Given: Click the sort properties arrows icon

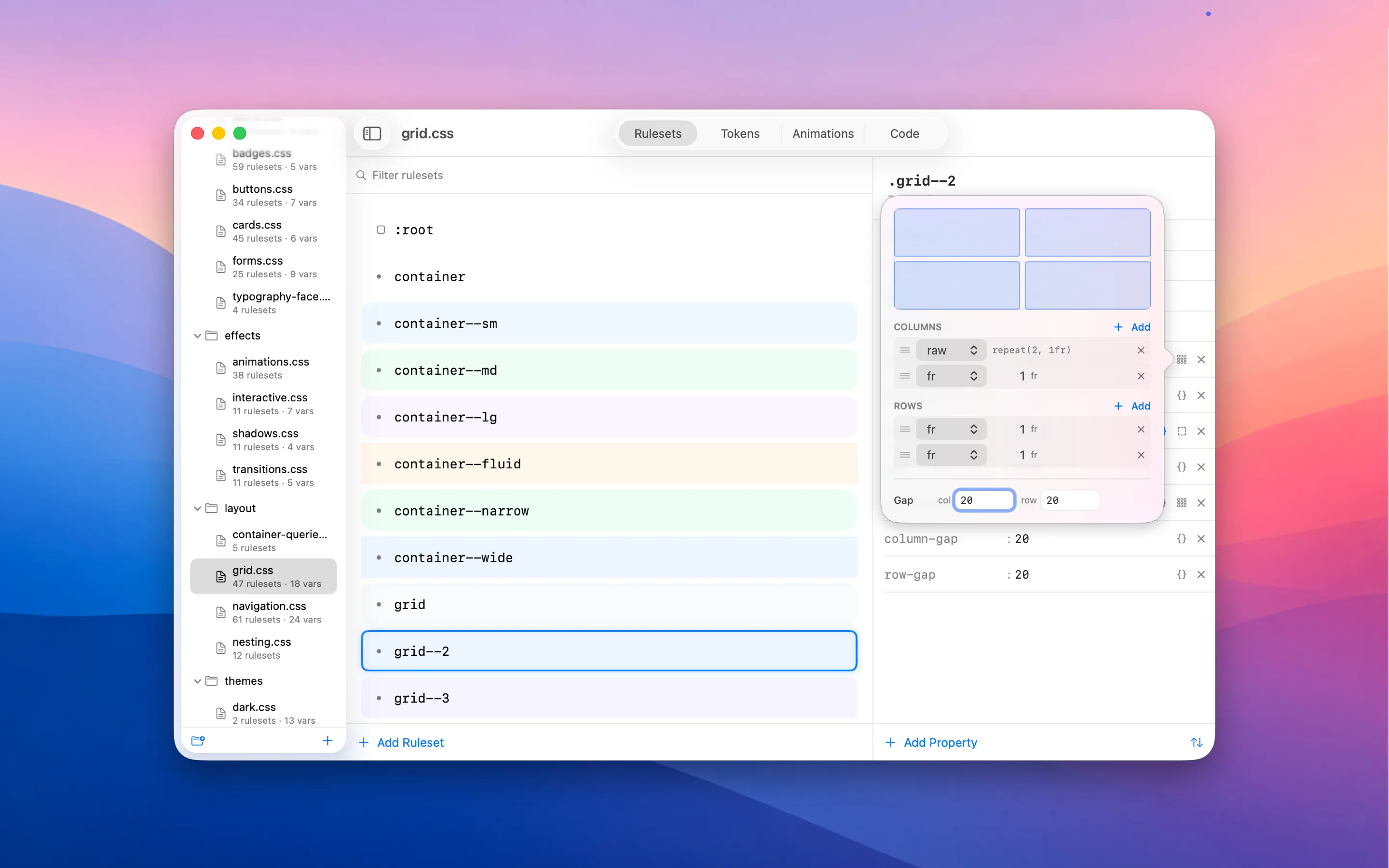Looking at the screenshot, I should [1197, 742].
